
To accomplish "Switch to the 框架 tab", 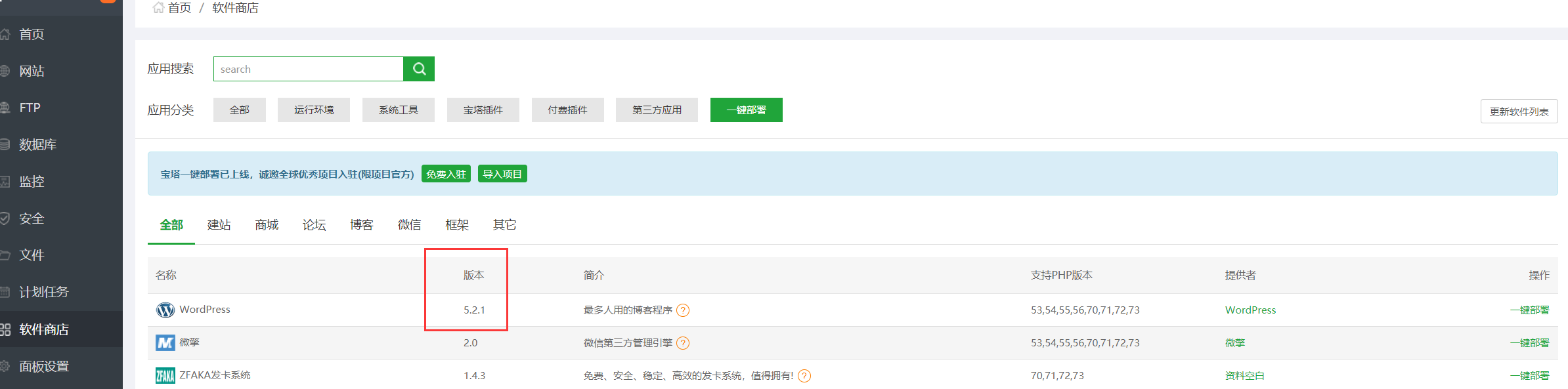I will [457, 225].
